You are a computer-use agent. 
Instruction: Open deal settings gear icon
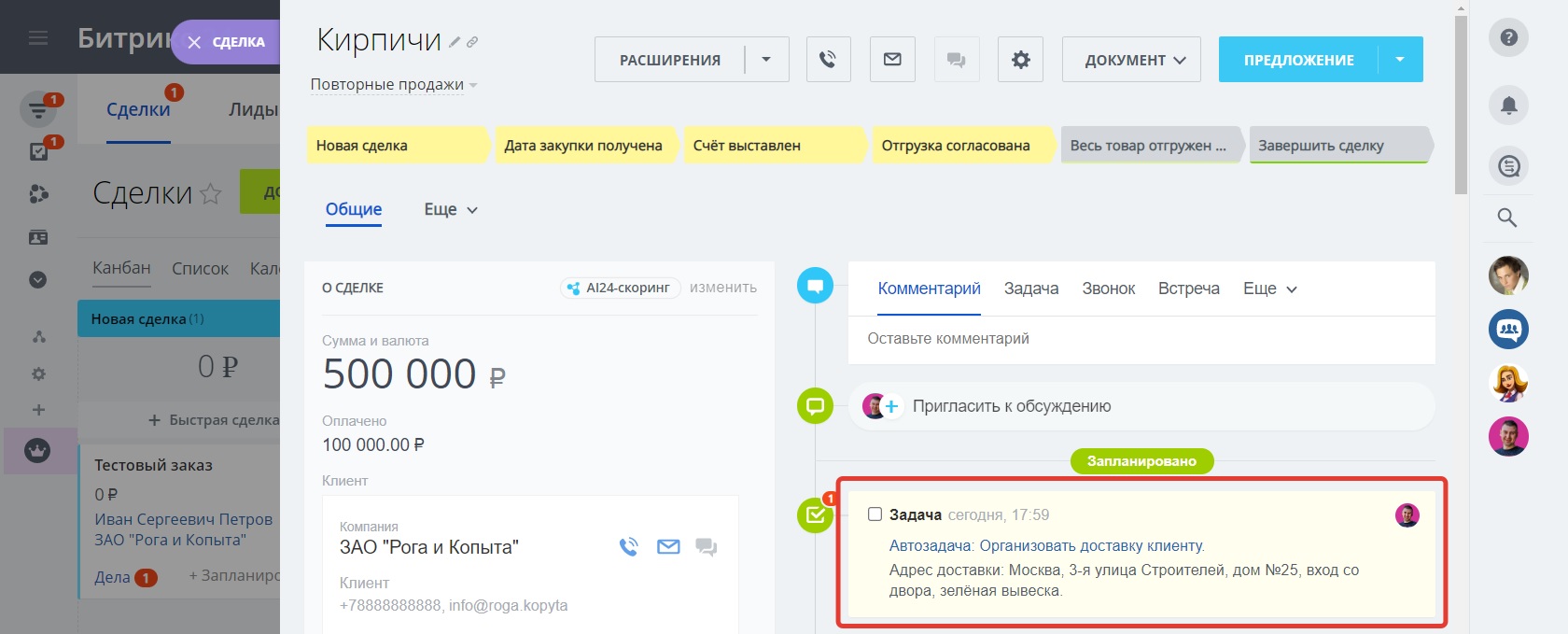[x=1020, y=60]
